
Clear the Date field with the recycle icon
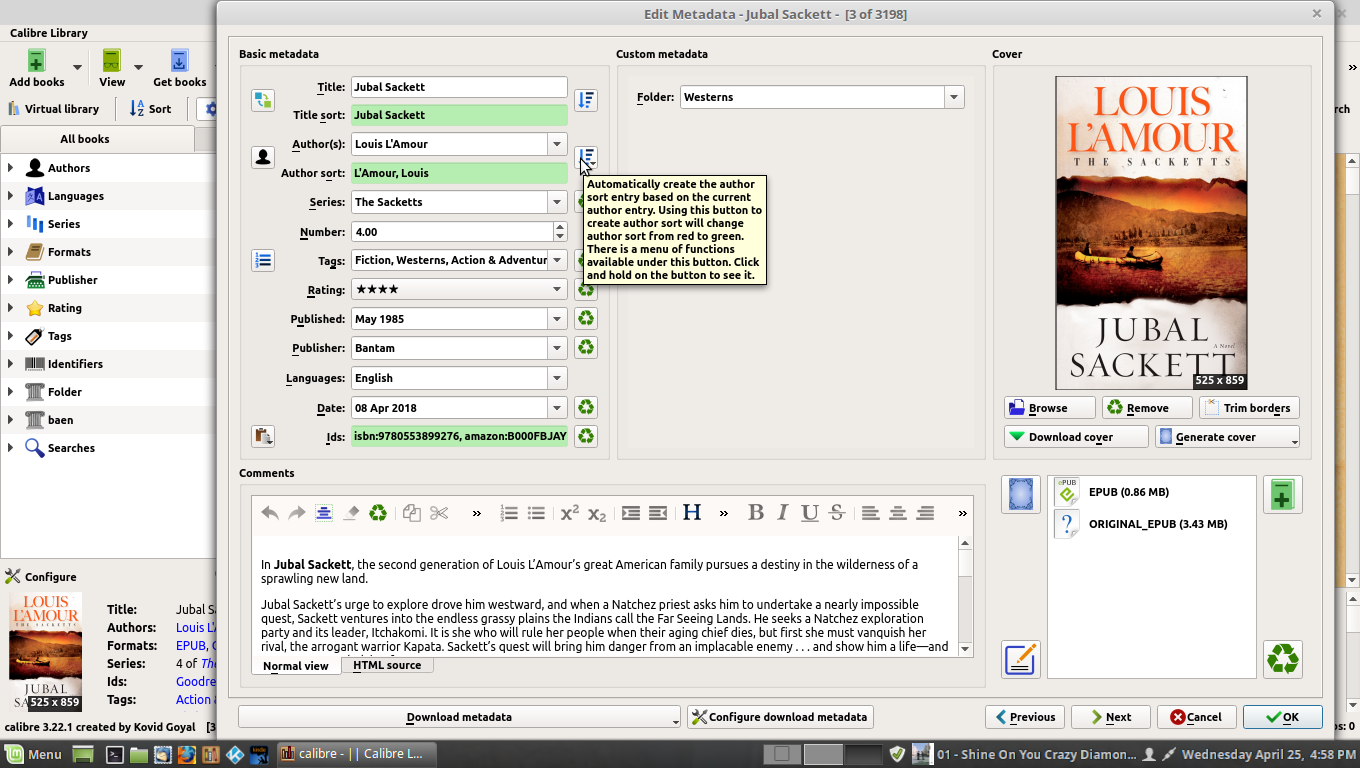pyautogui.click(x=586, y=407)
